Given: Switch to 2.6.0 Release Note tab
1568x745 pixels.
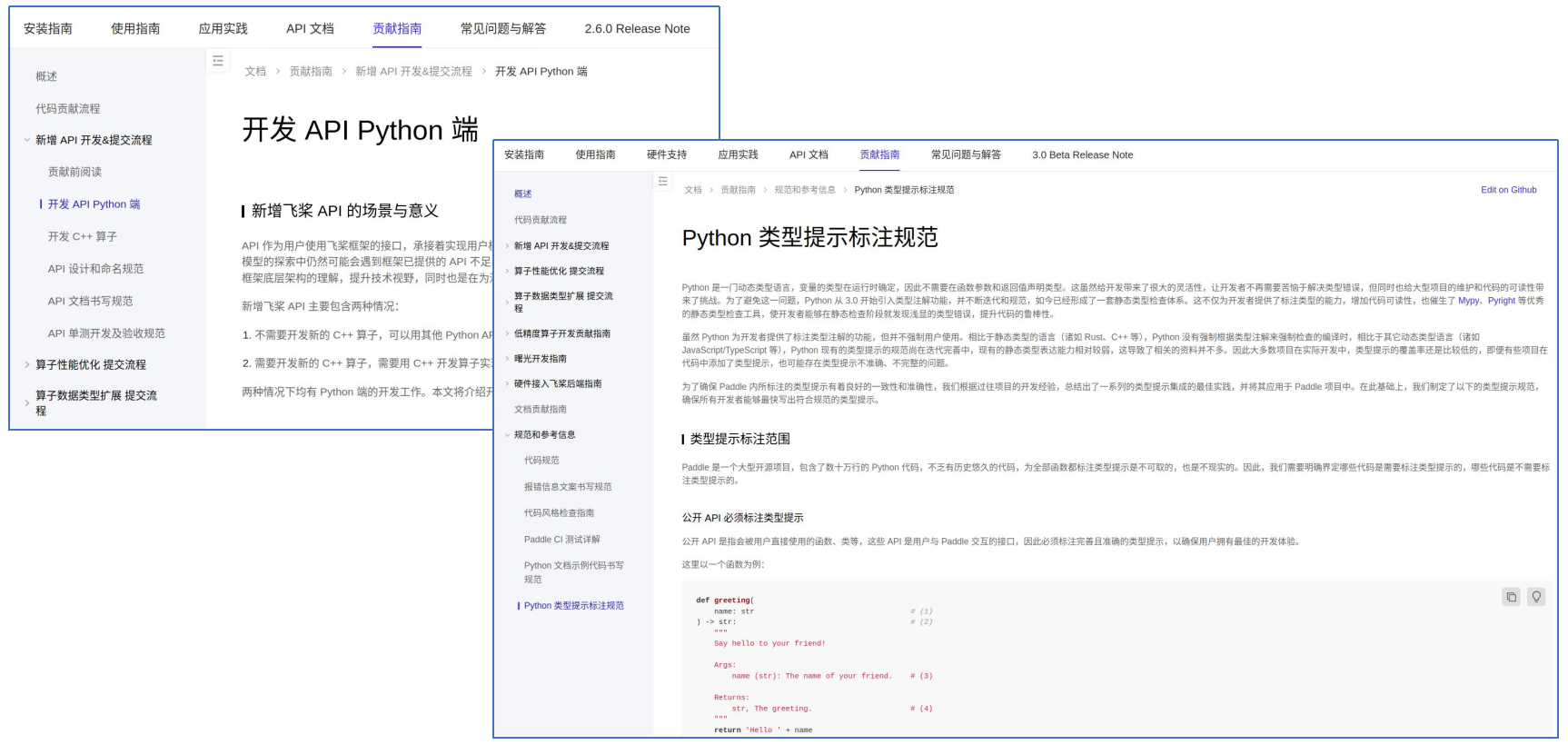Looking at the screenshot, I should click(637, 29).
